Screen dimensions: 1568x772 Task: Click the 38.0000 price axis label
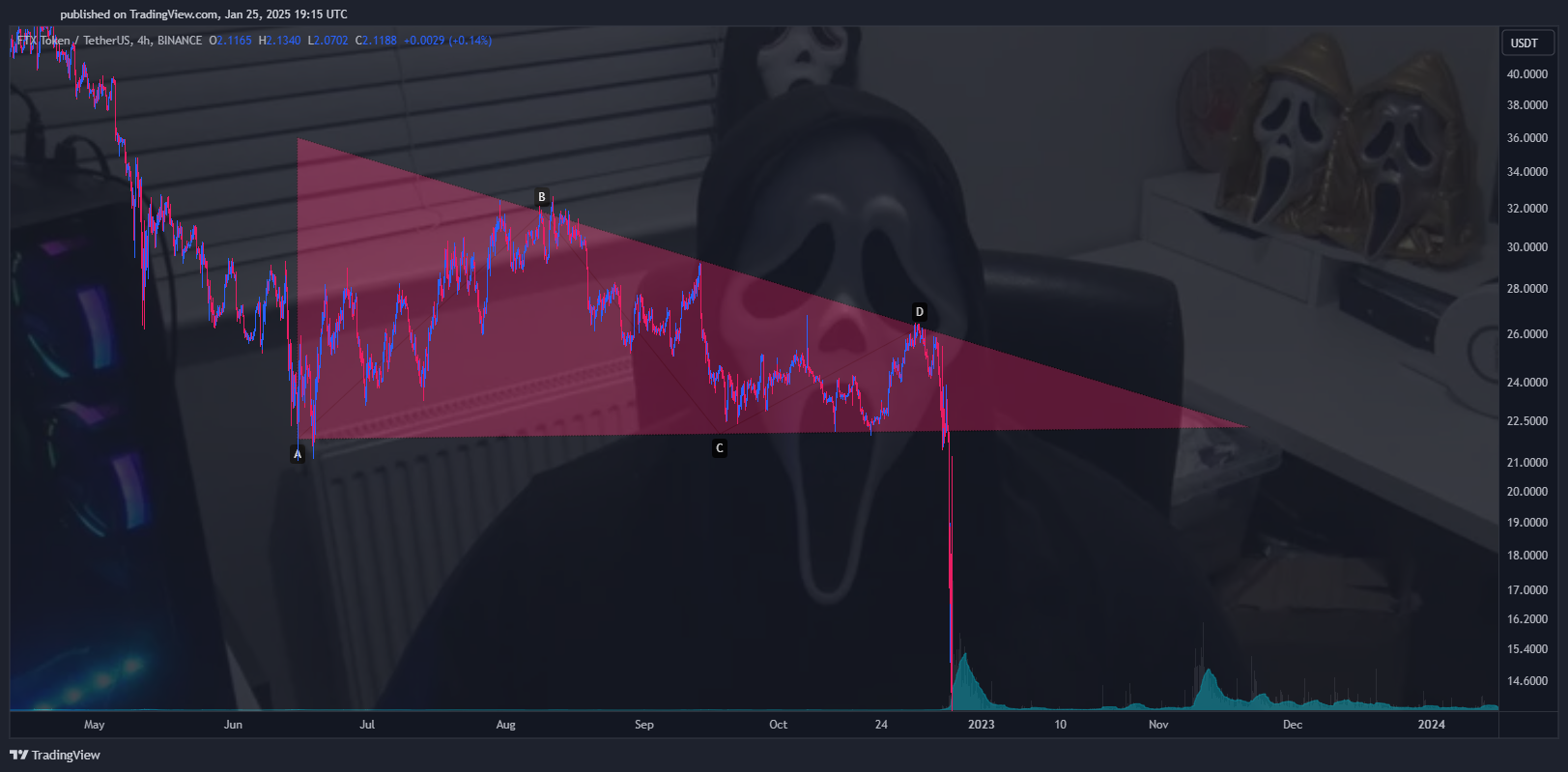click(1527, 105)
